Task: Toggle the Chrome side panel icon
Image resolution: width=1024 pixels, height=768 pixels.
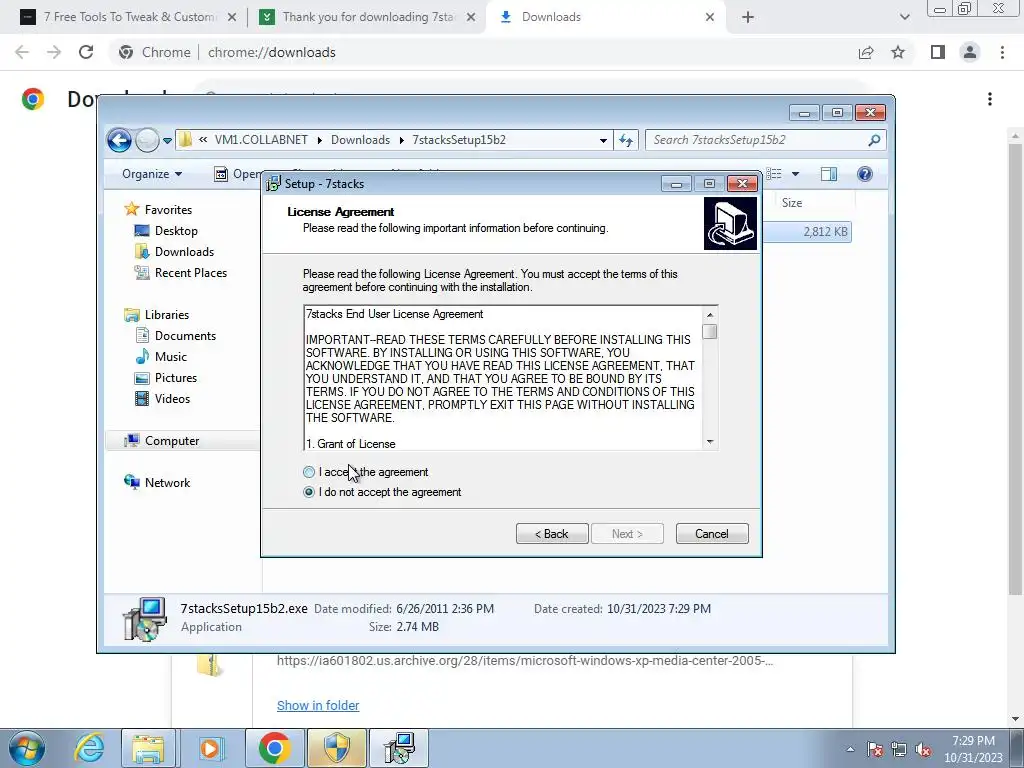Action: tap(938, 52)
